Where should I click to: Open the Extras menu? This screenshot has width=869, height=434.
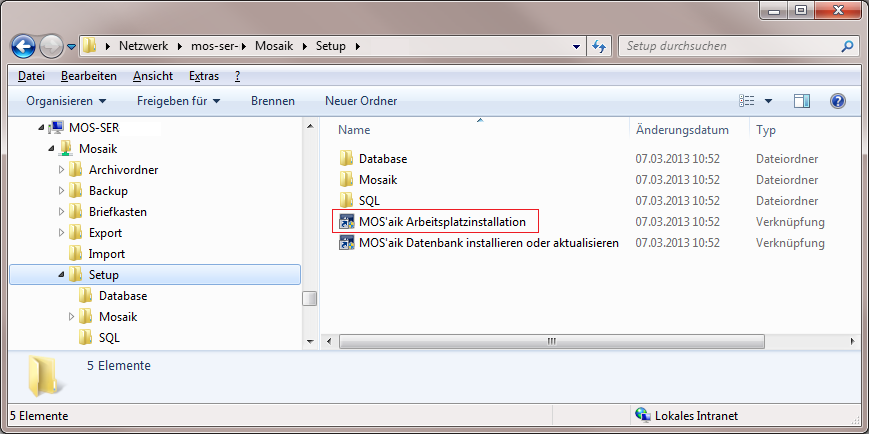(x=203, y=76)
